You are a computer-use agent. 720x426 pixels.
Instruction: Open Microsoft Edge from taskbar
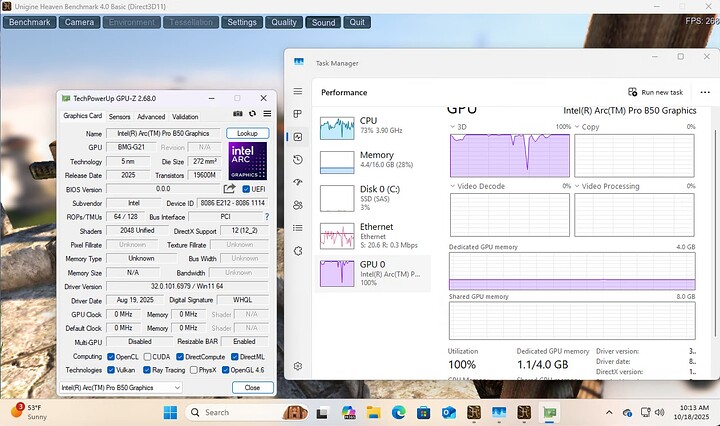[x=398, y=413]
